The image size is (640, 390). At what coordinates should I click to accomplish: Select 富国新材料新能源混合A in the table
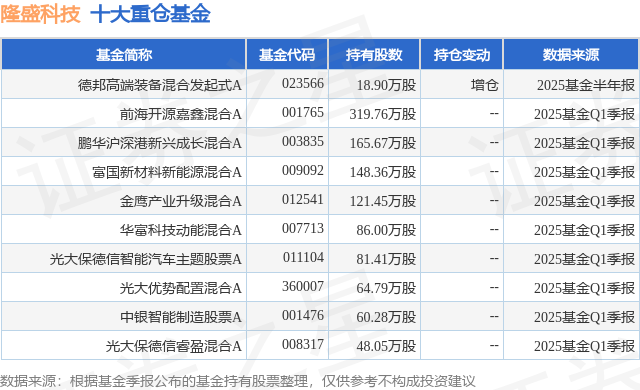click(167, 172)
